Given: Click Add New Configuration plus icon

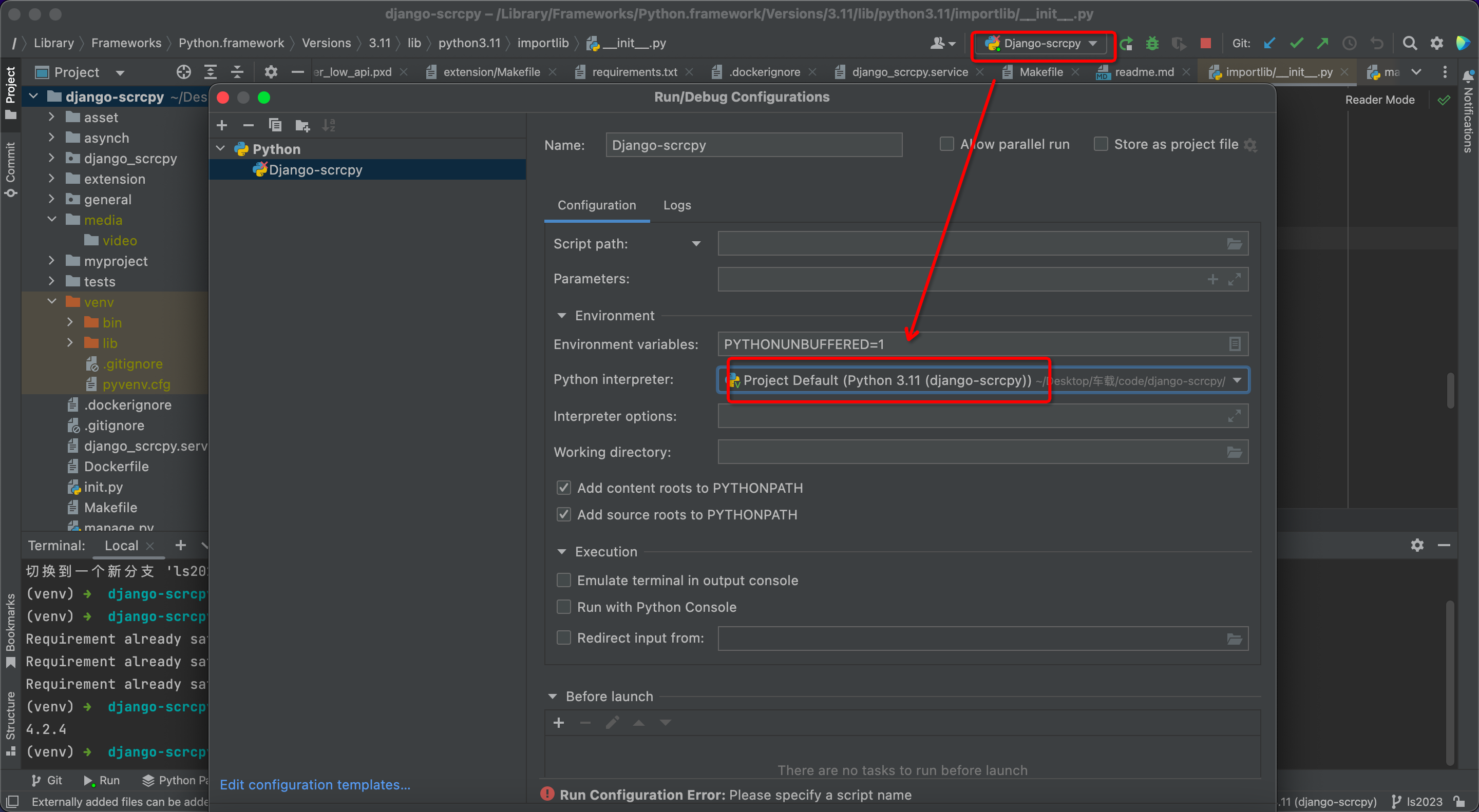Looking at the screenshot, I should point(222,125).
